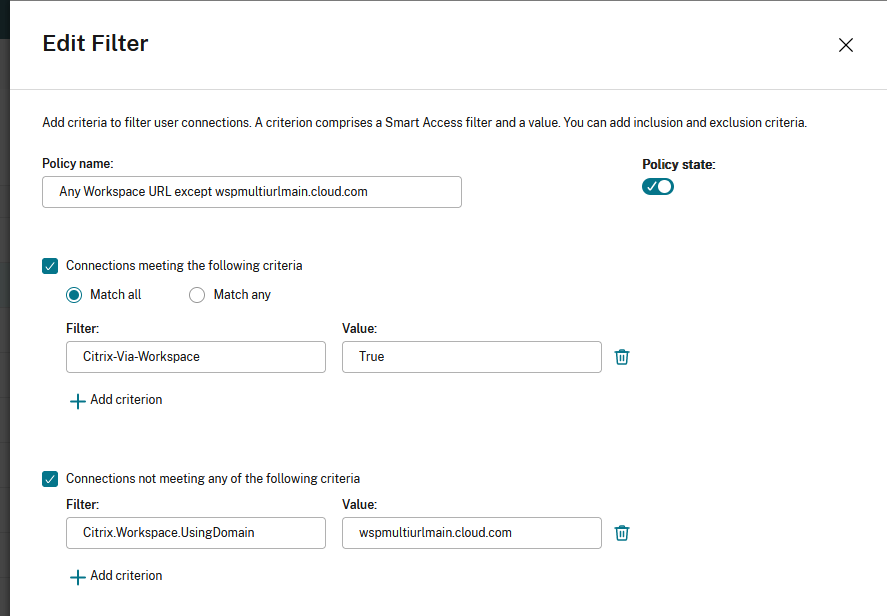Click the Connections meeting the following criteria label

(184, 266)
